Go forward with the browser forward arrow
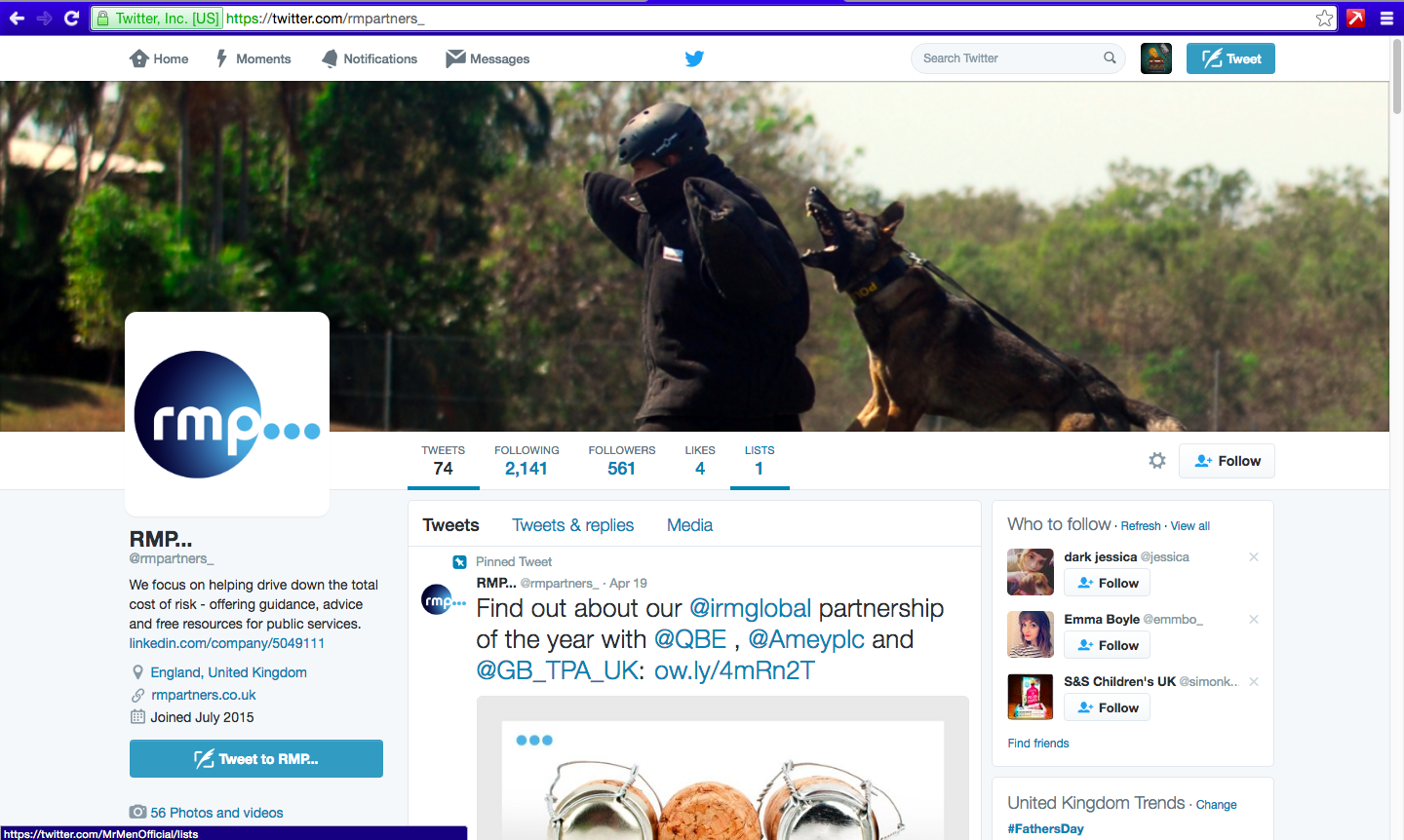Viewport: 1404px width, 840px height. click(x=44, y=18)
